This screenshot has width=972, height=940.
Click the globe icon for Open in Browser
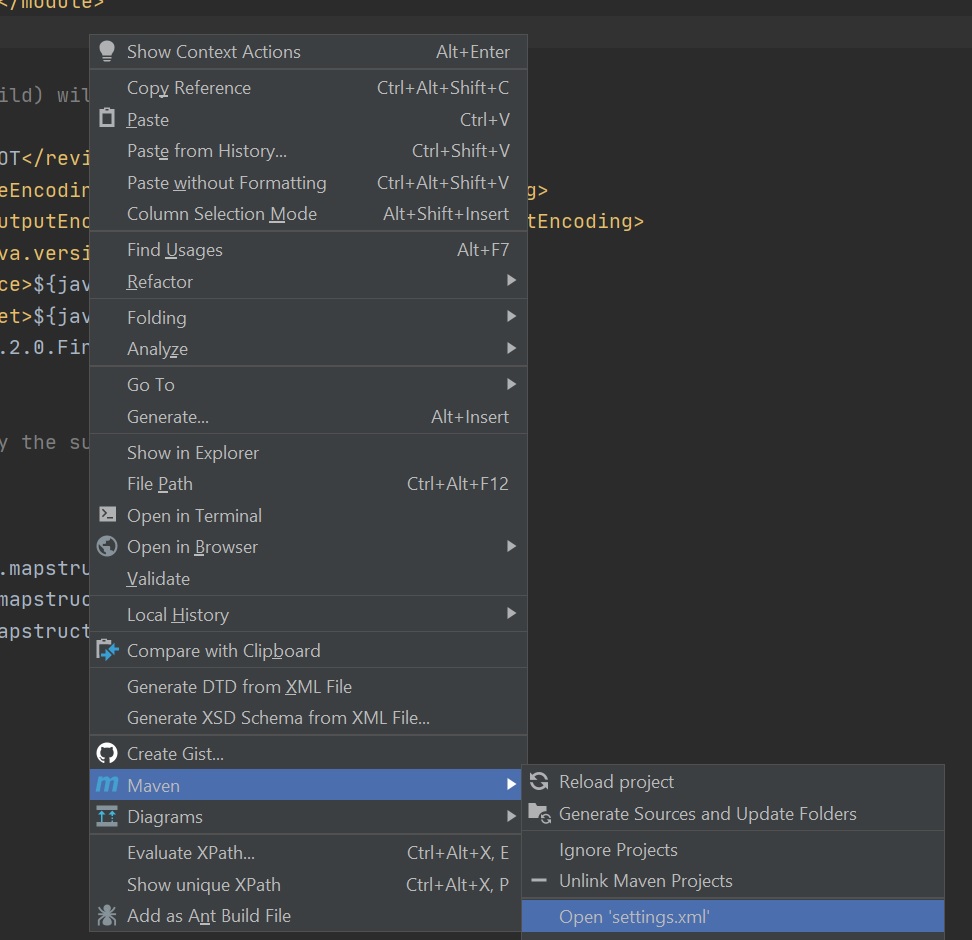click(x=107, y=547)
